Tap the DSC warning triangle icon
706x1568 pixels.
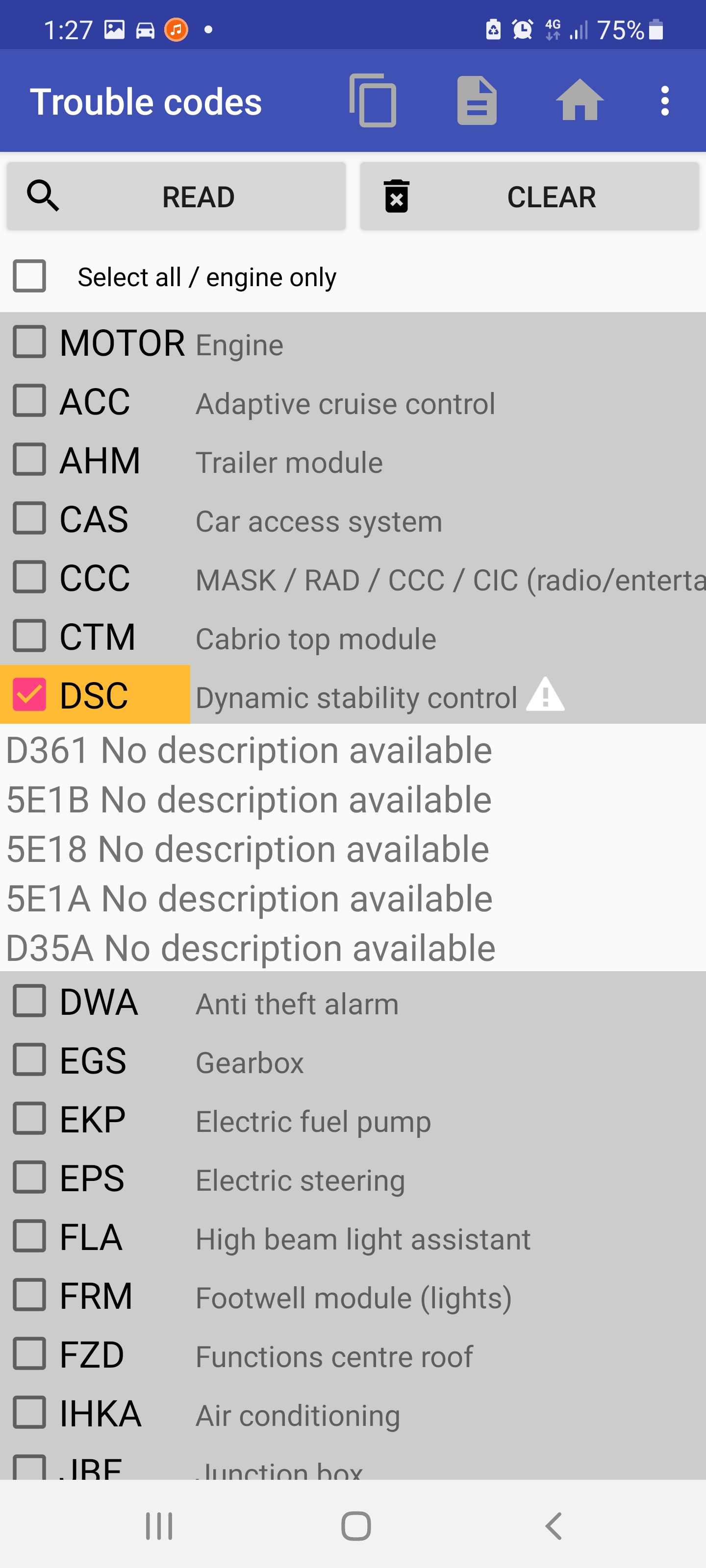[x=545, y=694]
